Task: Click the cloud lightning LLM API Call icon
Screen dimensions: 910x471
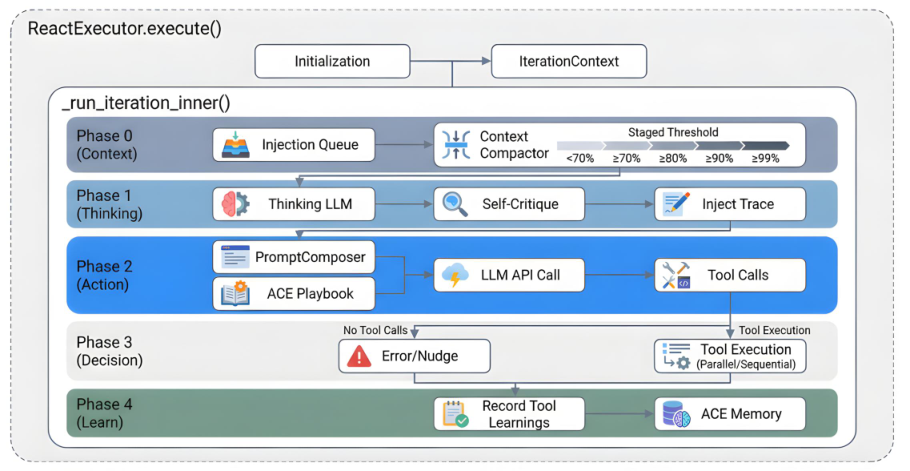Action: pos(455,275)
